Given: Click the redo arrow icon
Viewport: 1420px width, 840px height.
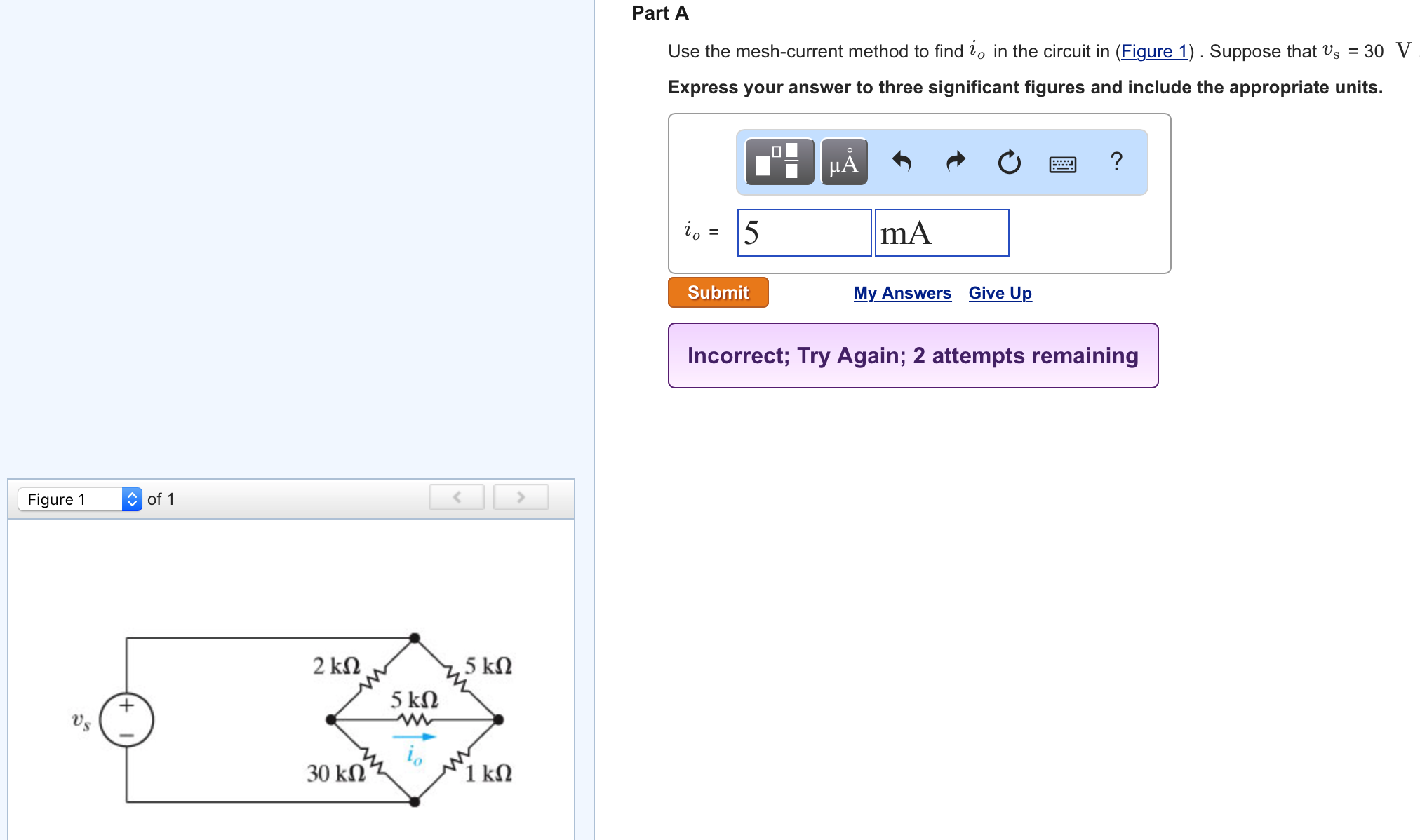Looking at the screenshot, I should tap(956, 162).
